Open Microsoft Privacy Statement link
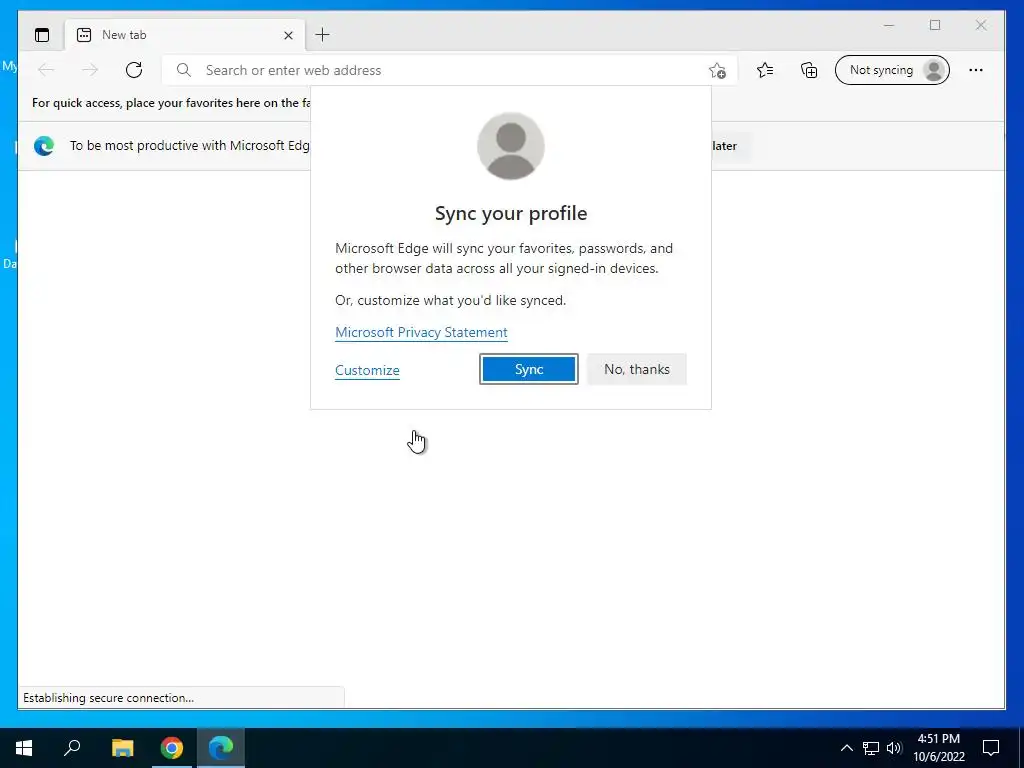The image size is (1024, 768). pos(421,332)
